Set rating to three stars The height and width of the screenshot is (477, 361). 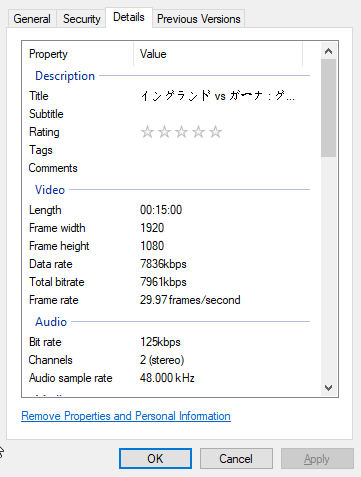click(181, 132)
